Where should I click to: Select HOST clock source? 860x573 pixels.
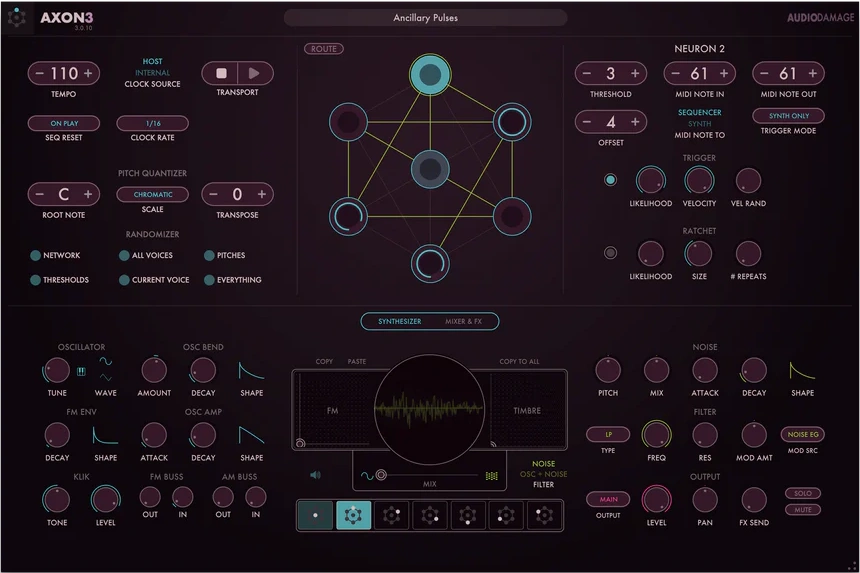pos(152,61)
